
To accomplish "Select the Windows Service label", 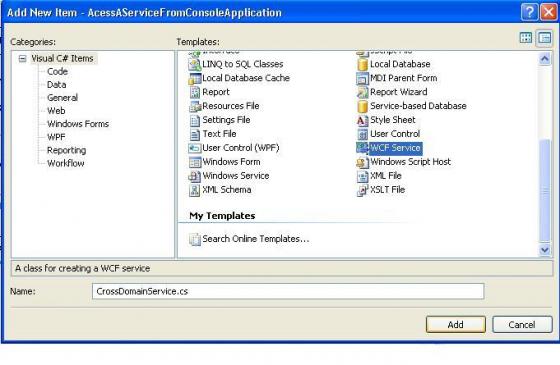I will [236, 176].
